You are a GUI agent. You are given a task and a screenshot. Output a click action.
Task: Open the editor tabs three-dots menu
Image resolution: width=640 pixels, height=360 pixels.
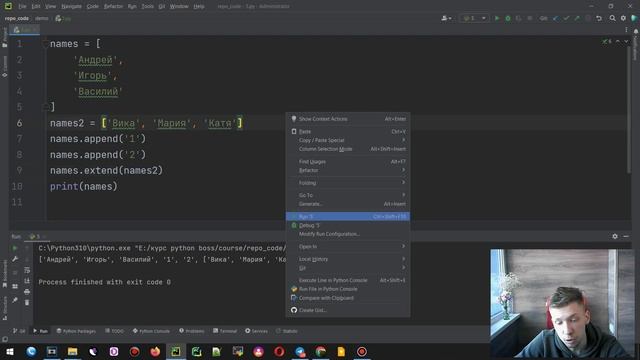[x=626, y=30]
